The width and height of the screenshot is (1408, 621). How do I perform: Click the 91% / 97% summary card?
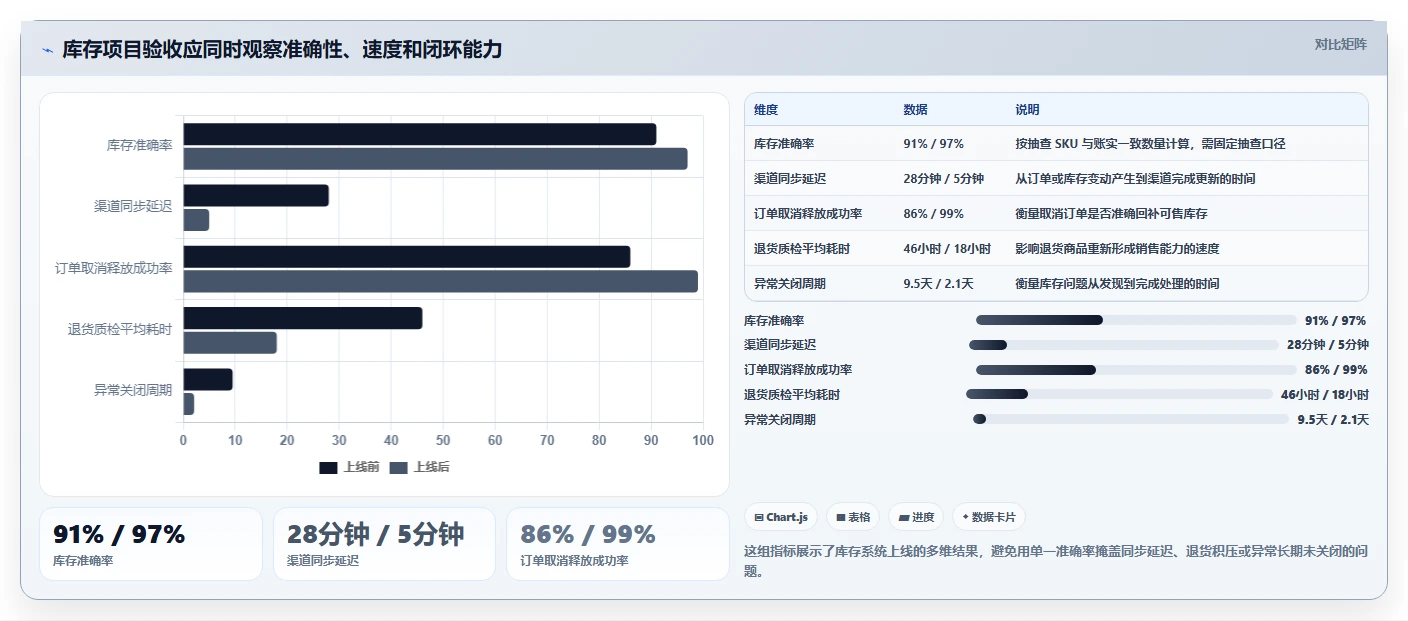point(151,544)
